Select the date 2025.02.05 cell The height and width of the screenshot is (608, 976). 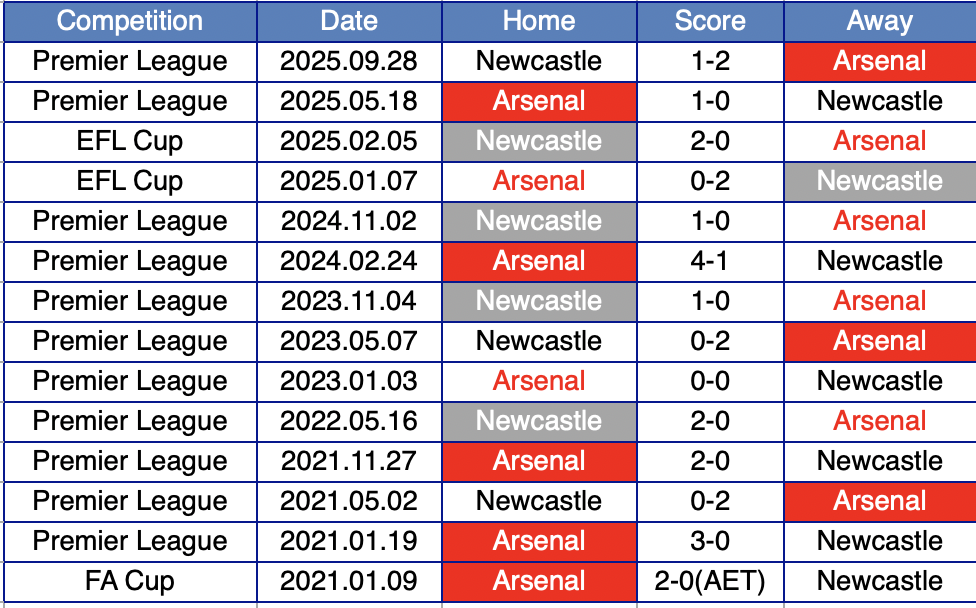349,141
